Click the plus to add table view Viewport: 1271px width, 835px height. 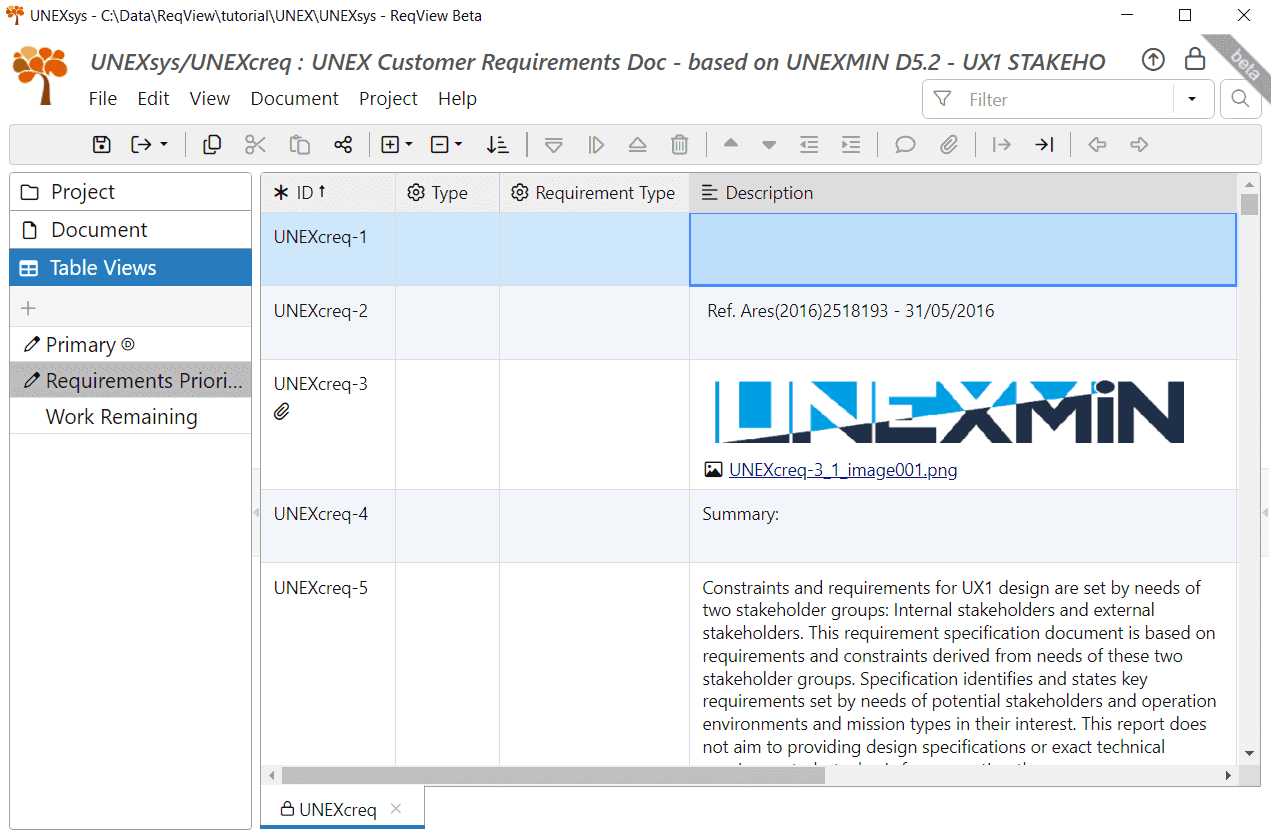coord(29,308)
